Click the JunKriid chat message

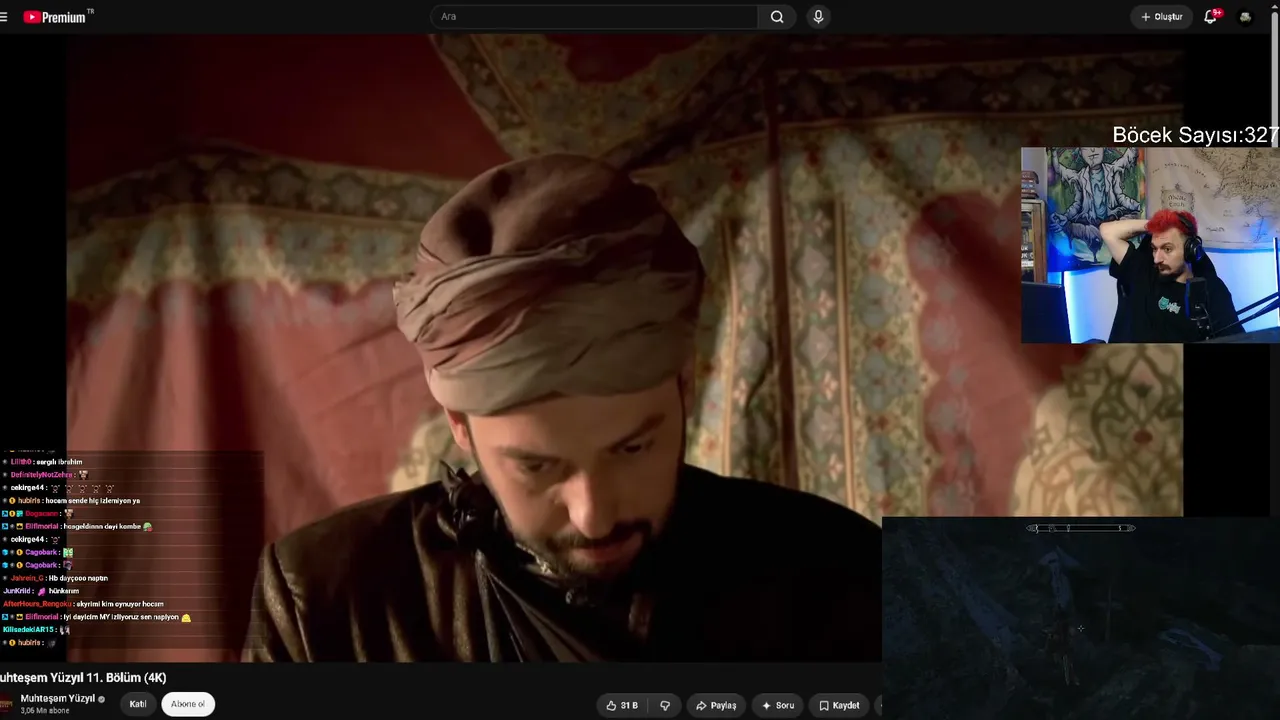coord(41,591)
